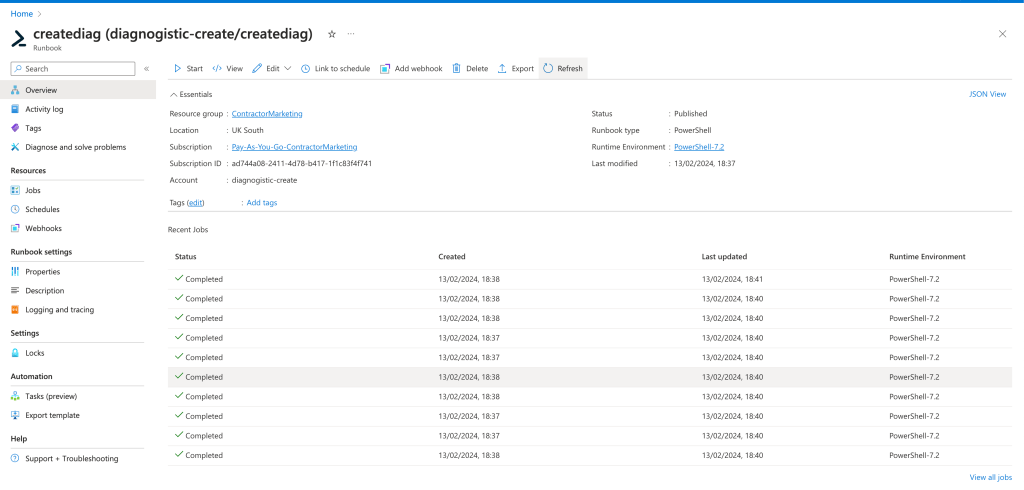This screenshot has height=490, width=1024.
Task: Click the Export template icon
Action: click(16, 415)
